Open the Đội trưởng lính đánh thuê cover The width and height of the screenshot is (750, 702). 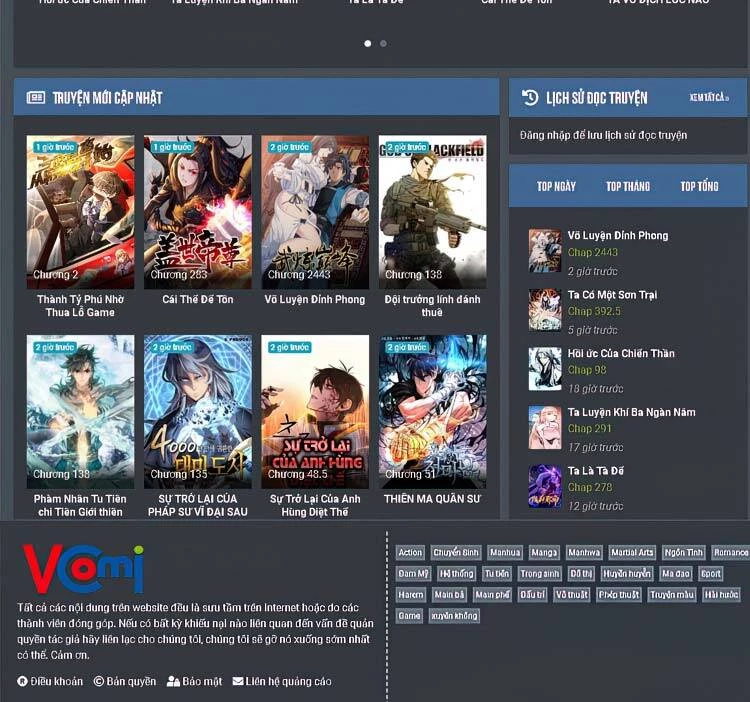[x=432, y=212]
